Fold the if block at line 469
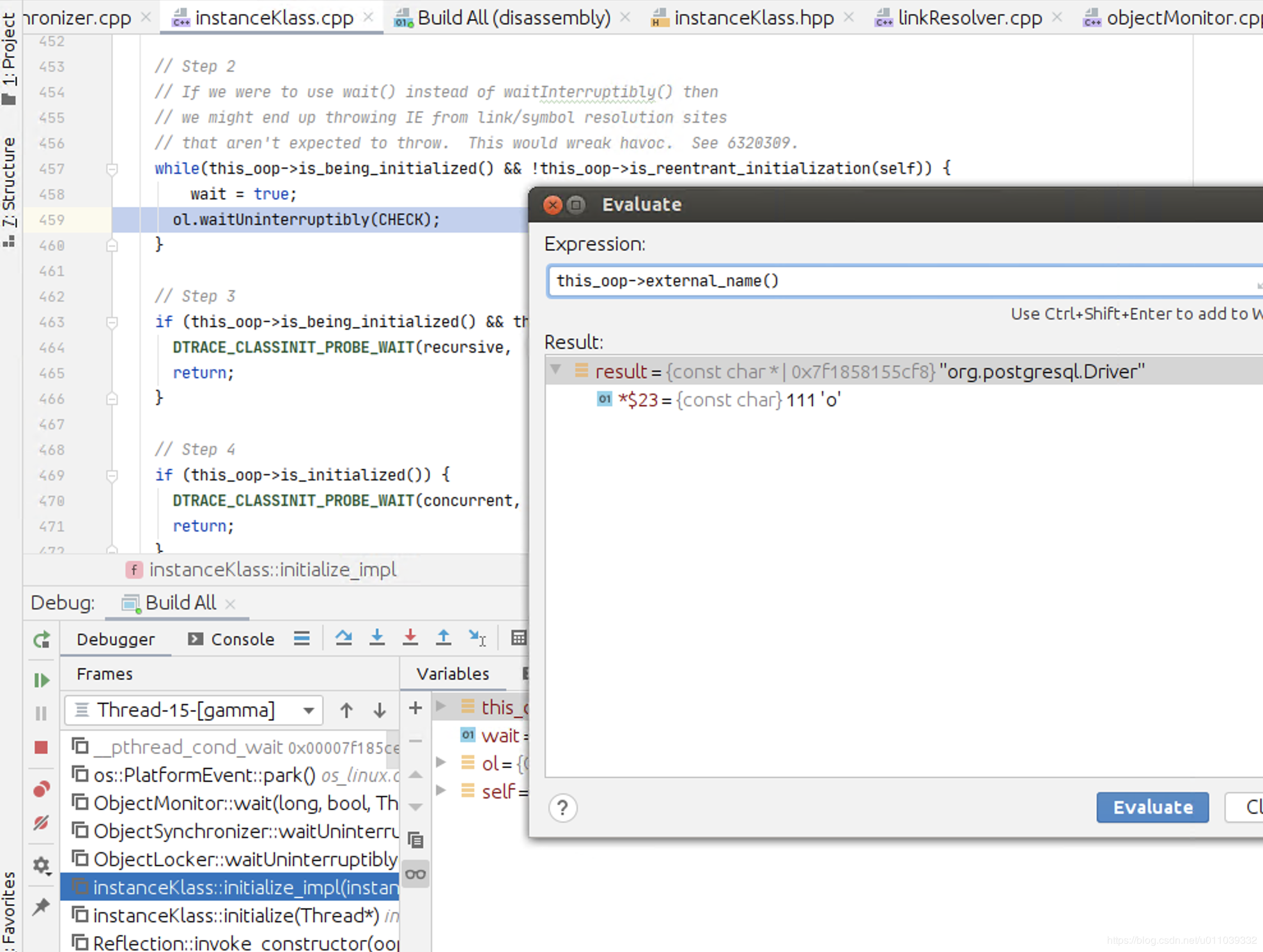 pyautogui.click(x=112, y=476)
